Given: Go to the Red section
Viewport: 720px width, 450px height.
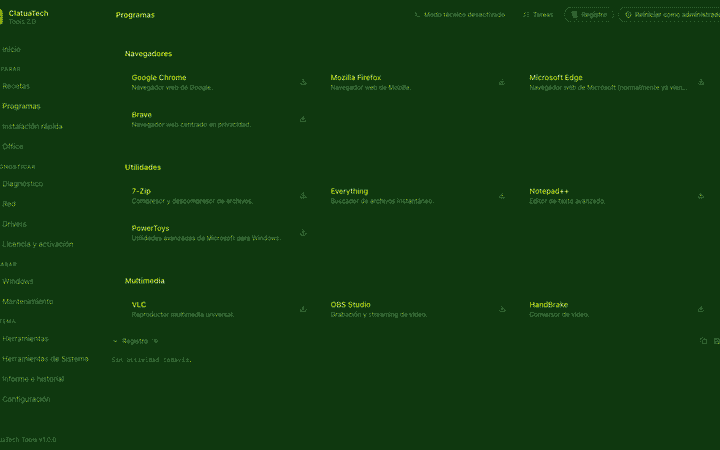Looking at the screenshot, I should [x=9, y=204].
